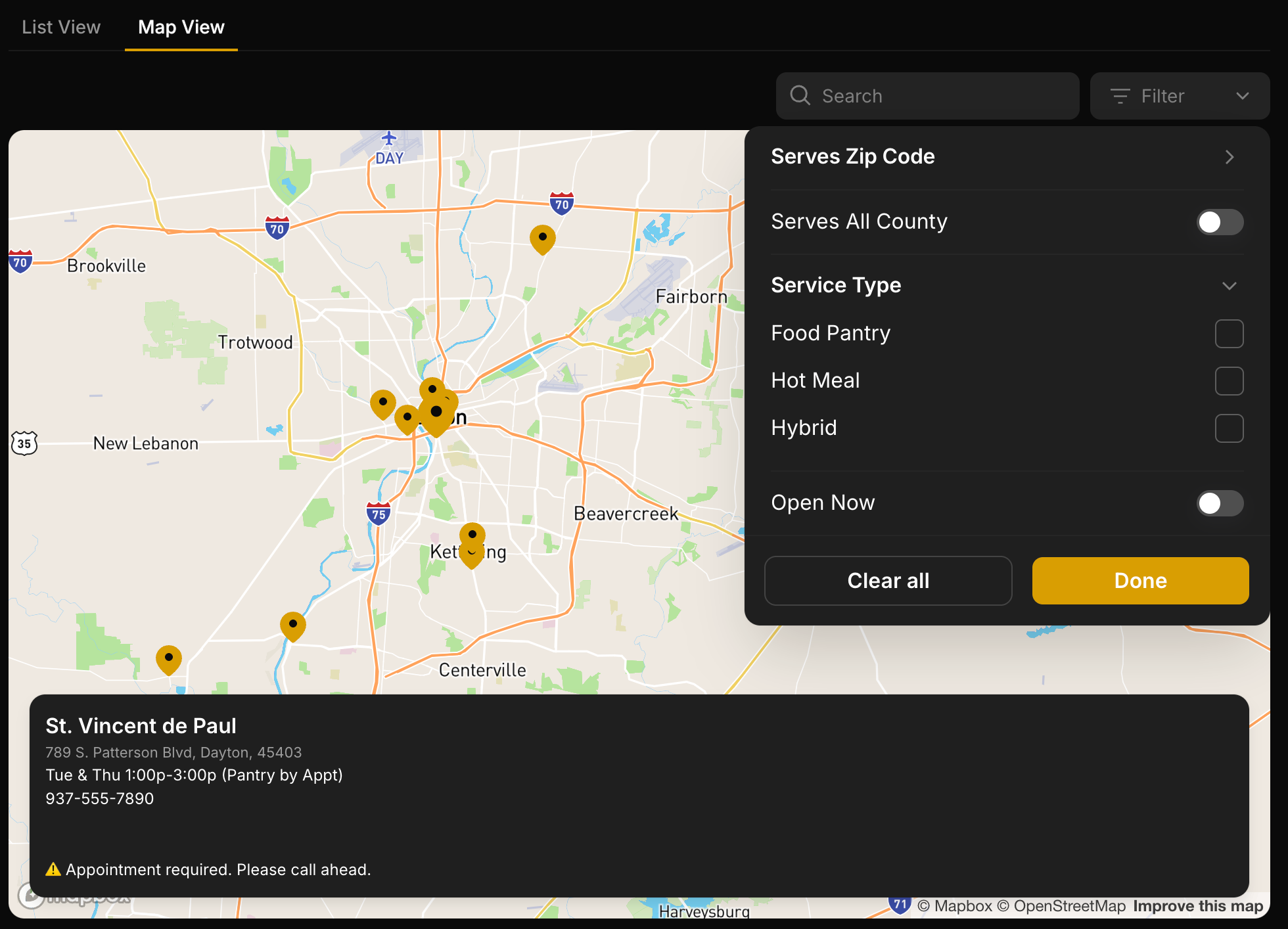This screenshot has height=929, width=1288.
Task: Click the yellow Done button
Action: point(1140,581)
